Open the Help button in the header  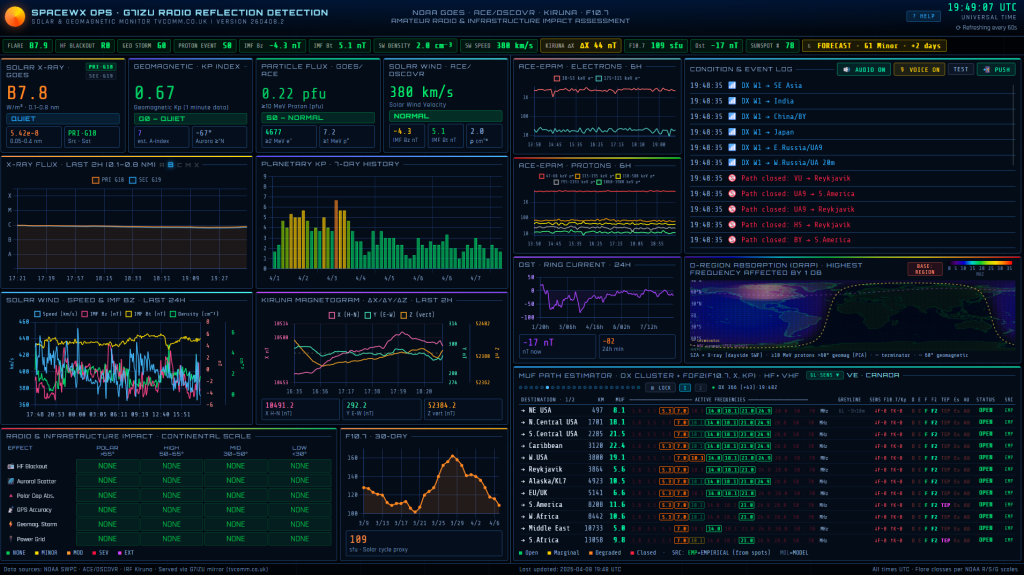click(x=923, y=16)
